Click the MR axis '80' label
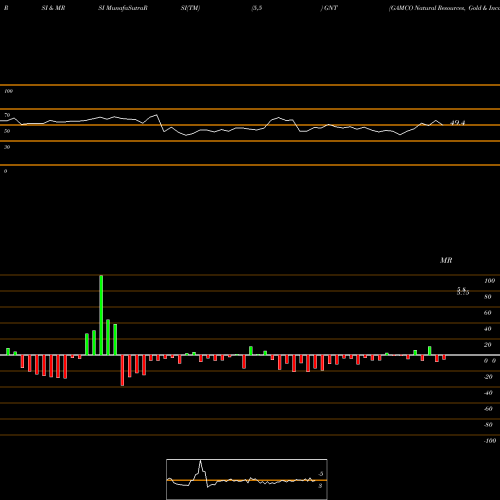Viewport: 500px width, 500px height. point(488,297)
